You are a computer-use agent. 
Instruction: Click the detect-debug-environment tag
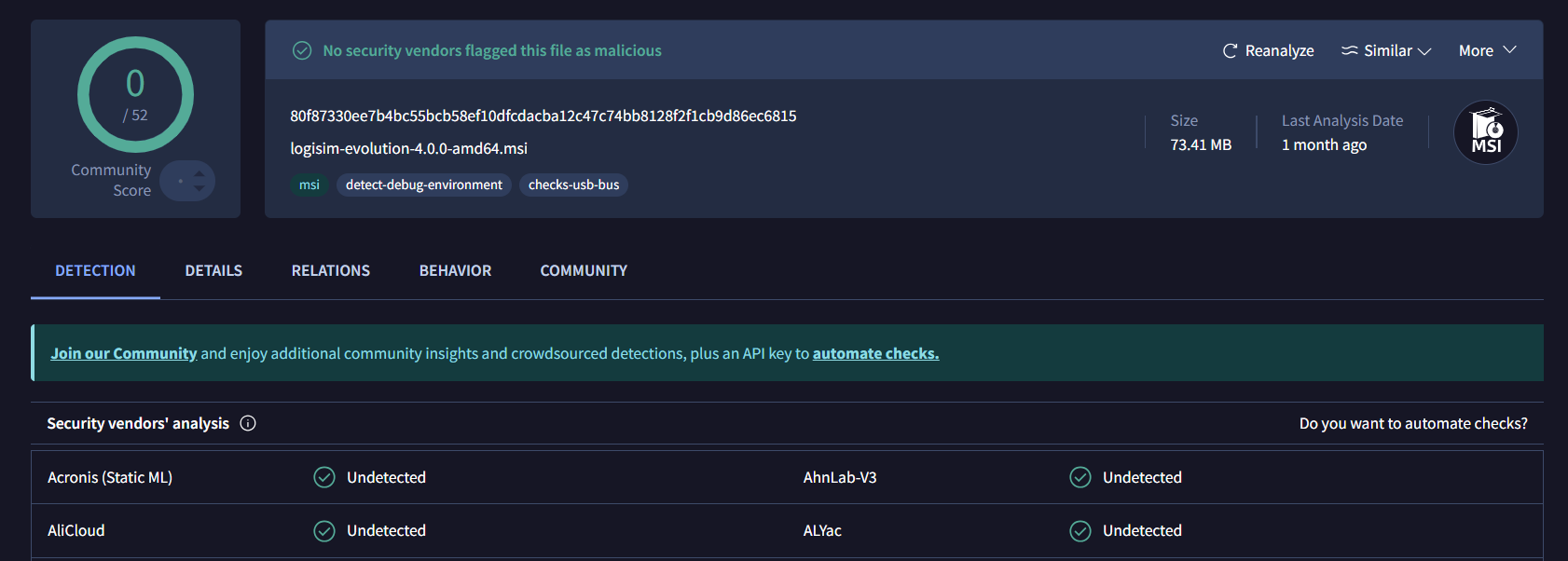pyautogui.click(x=424, y=185)
